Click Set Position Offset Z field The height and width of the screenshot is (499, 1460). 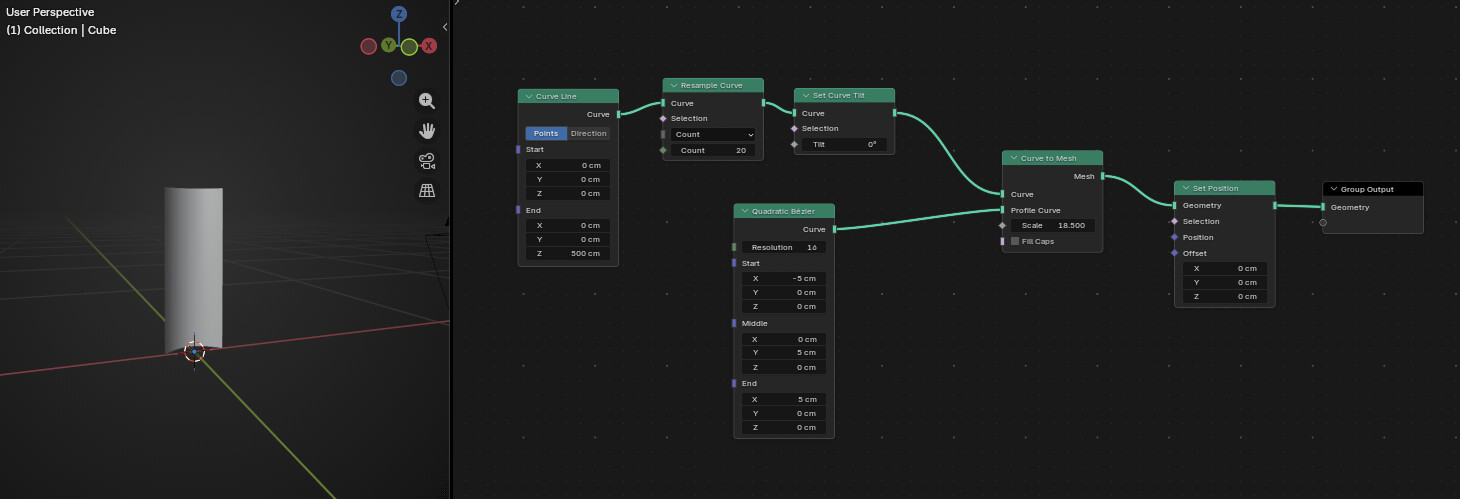[x=1225, y=296]
